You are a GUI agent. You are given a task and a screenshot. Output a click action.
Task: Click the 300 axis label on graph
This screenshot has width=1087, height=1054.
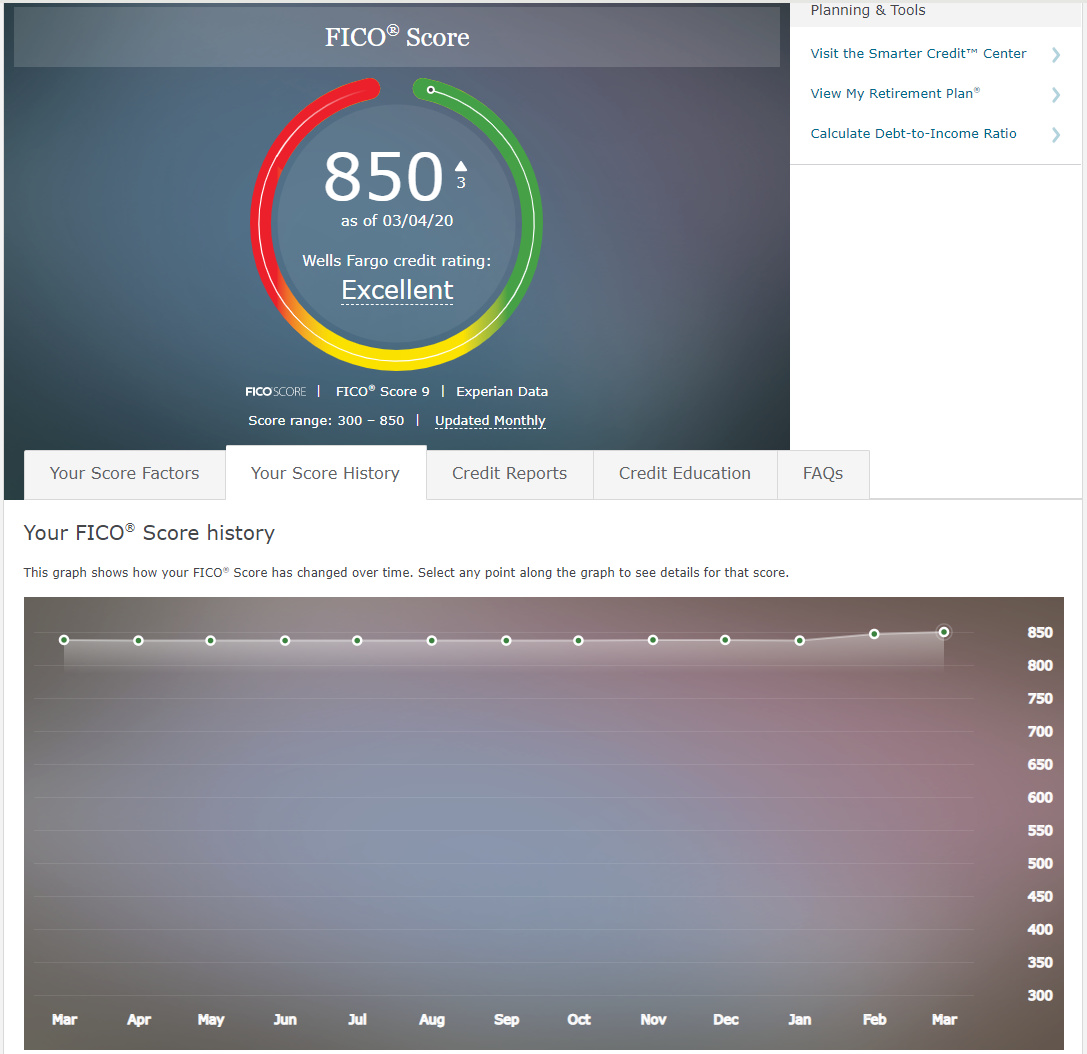pyautogui.click(x=1040, y=995)
